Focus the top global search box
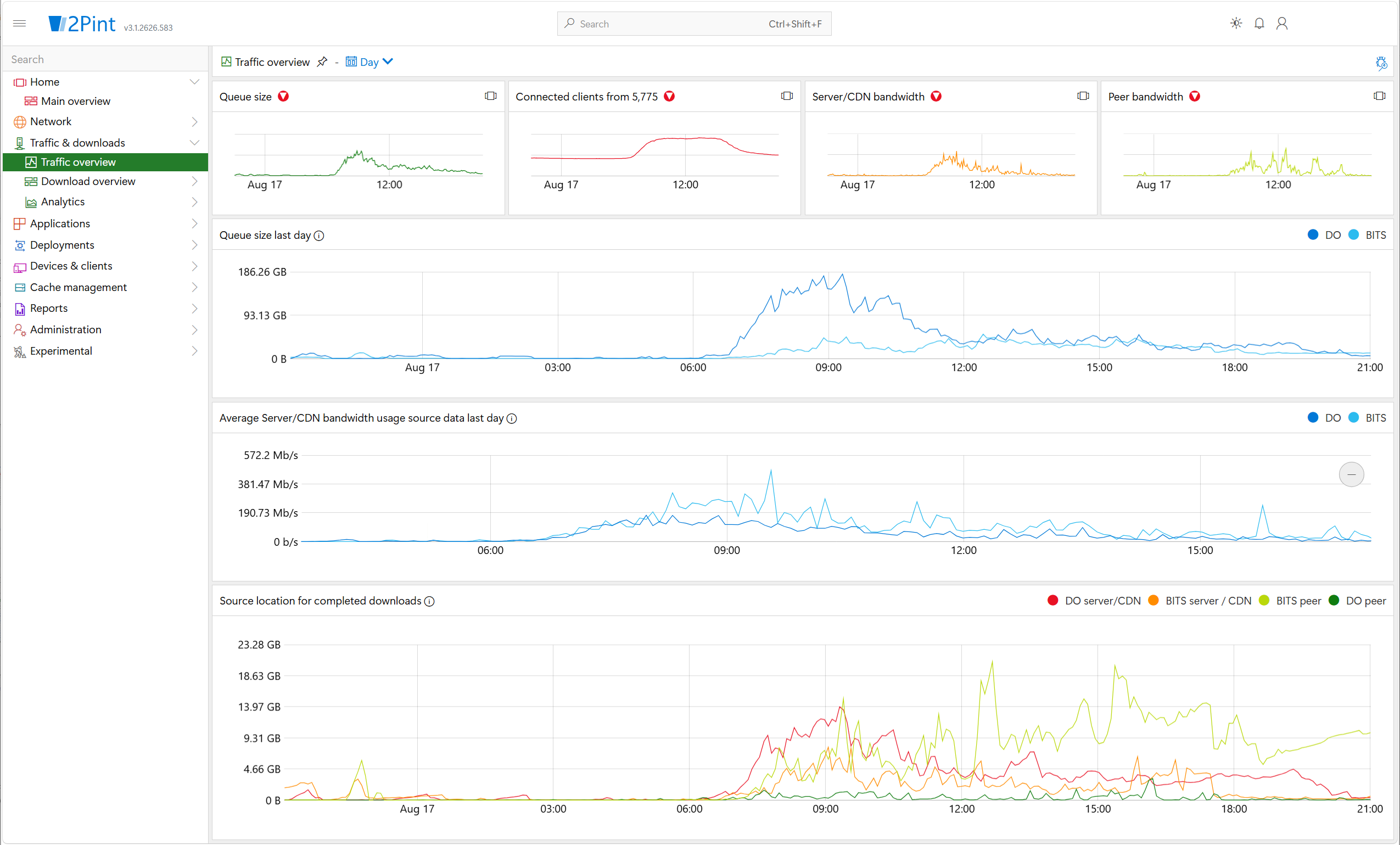The width and height of the screenshot is (1400, 845). [694, 24]
